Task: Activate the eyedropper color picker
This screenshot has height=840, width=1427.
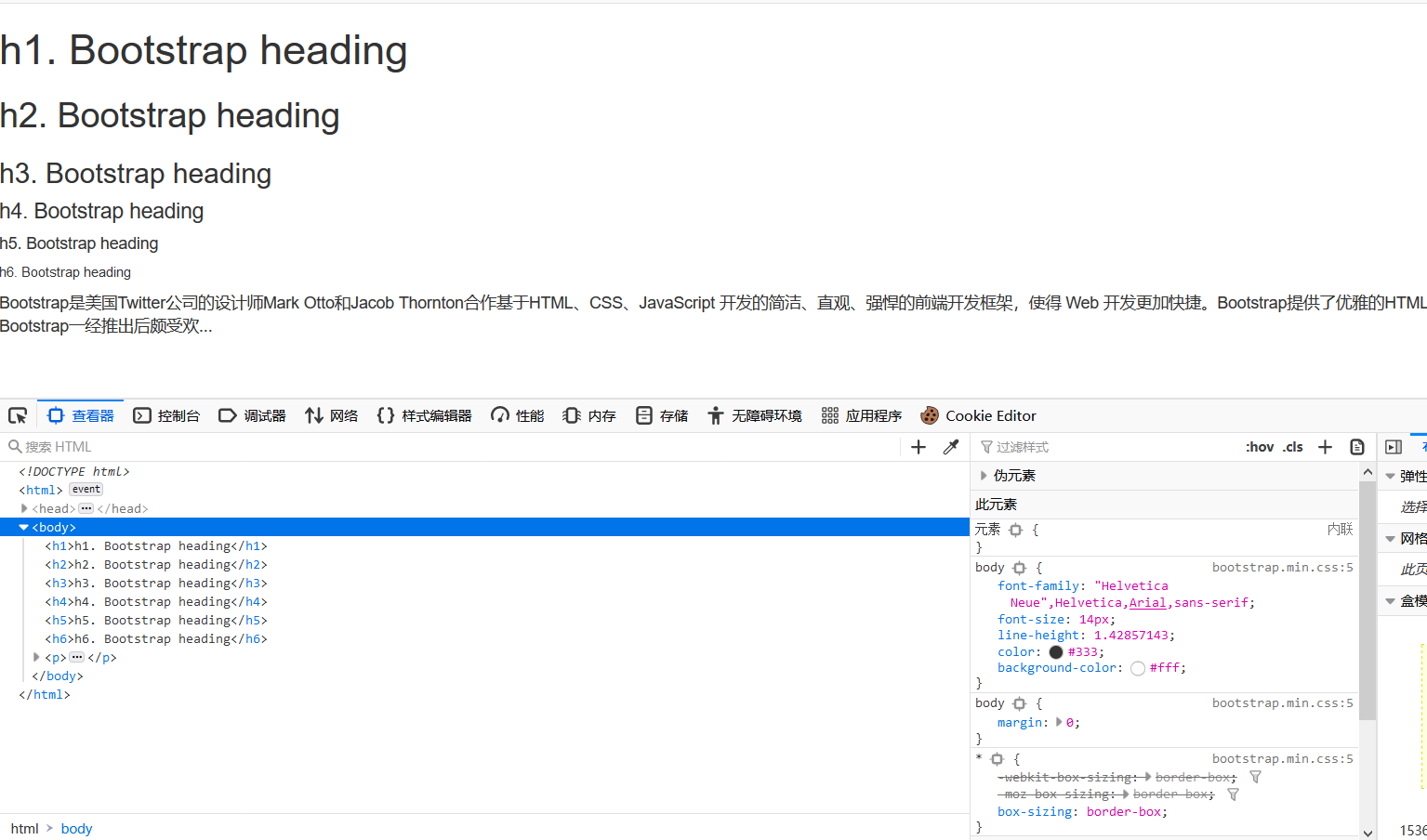Action: pos(950,447)
